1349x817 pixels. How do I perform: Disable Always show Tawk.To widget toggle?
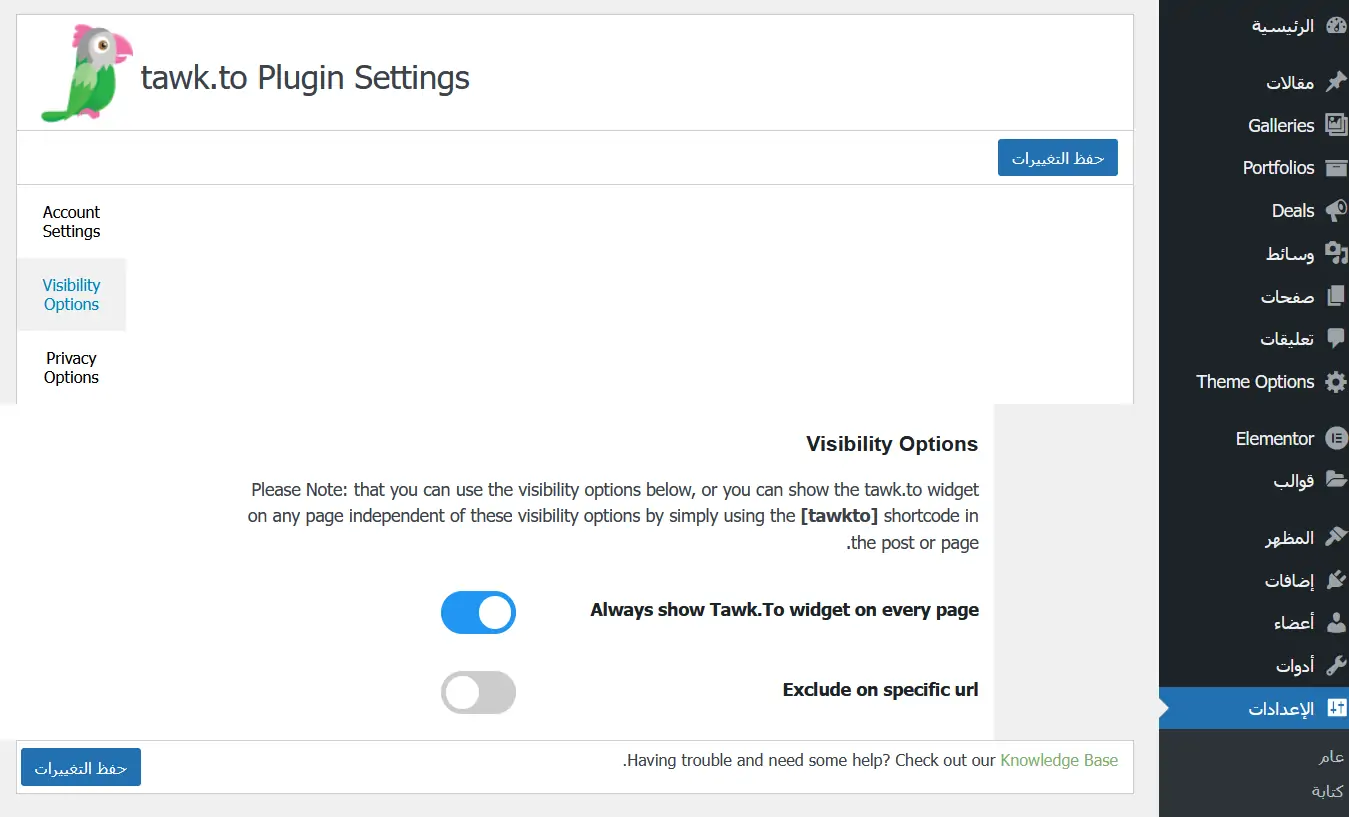coord(478,612)
